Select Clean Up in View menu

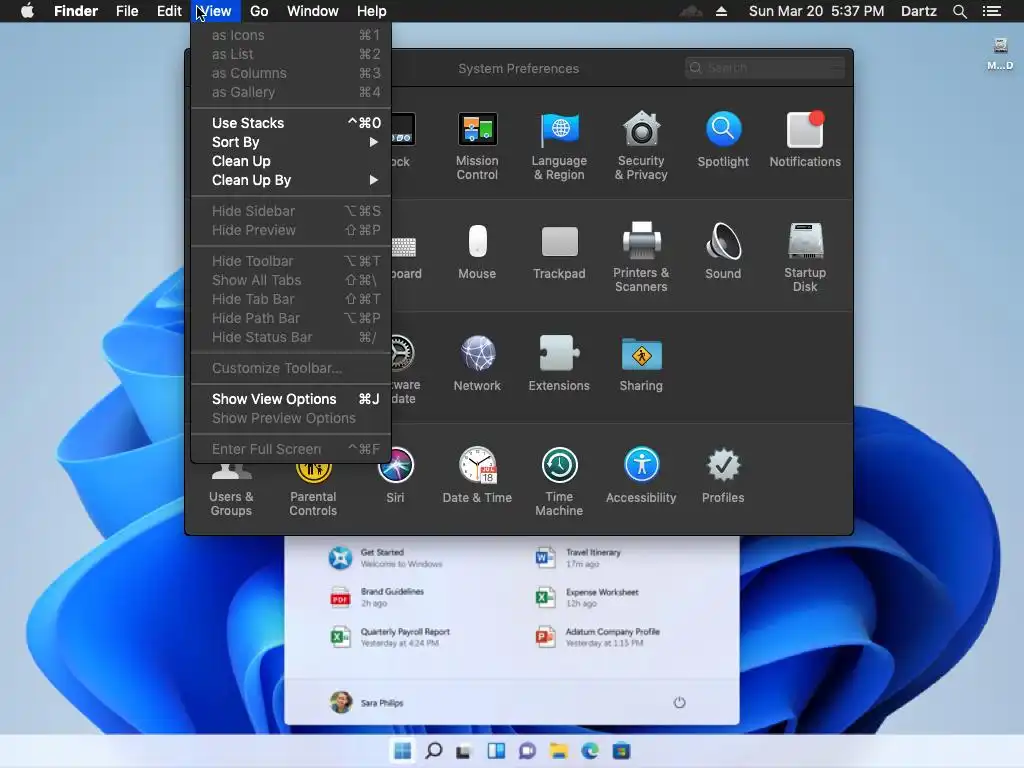pos(291,161)
